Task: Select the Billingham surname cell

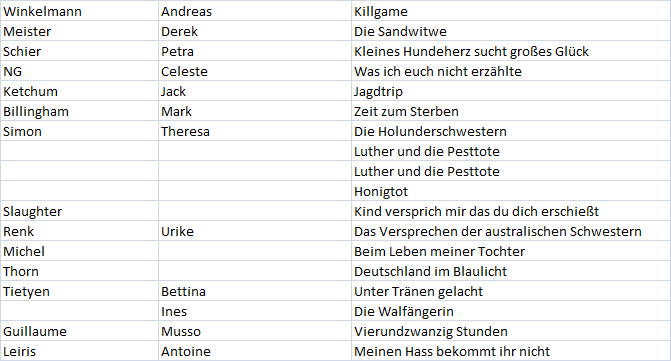Action: 80,111
